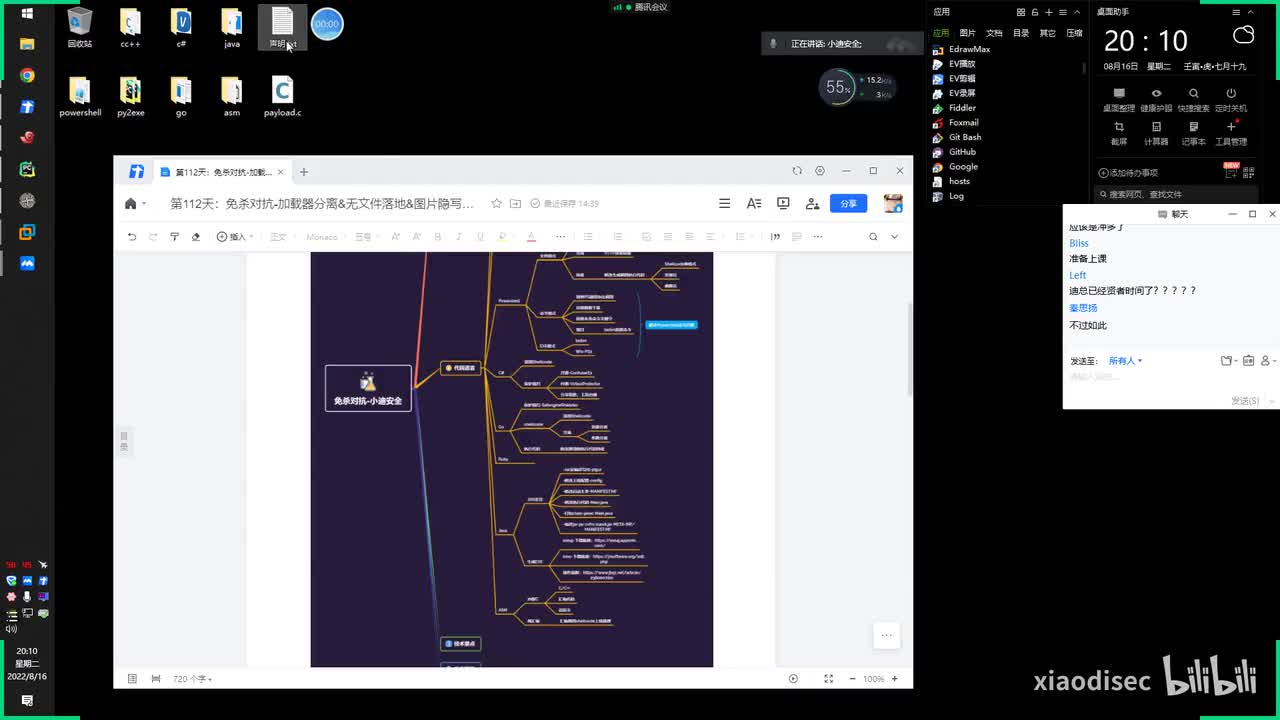This screenshot has height=720, width=1280.
Task: Open the 定时关机 scheduled shutdown tool
Action: tap(1231, 99)
